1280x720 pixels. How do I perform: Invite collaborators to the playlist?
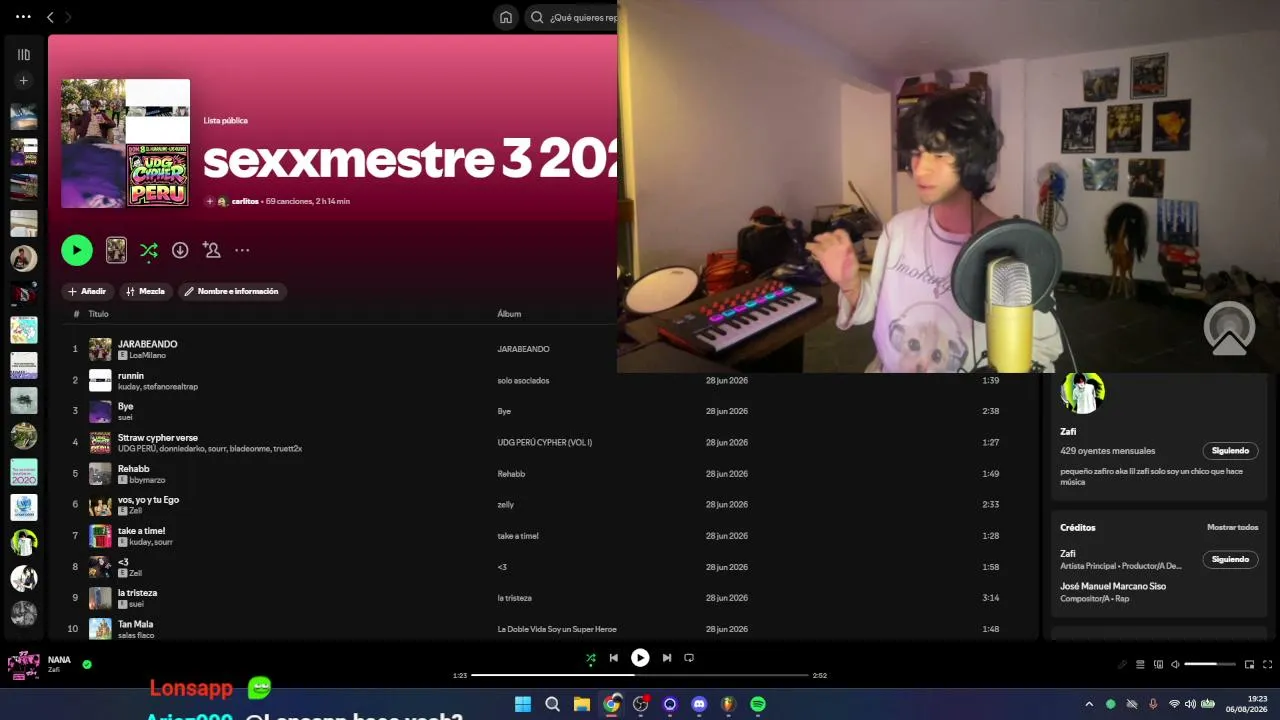click(211, 250)
